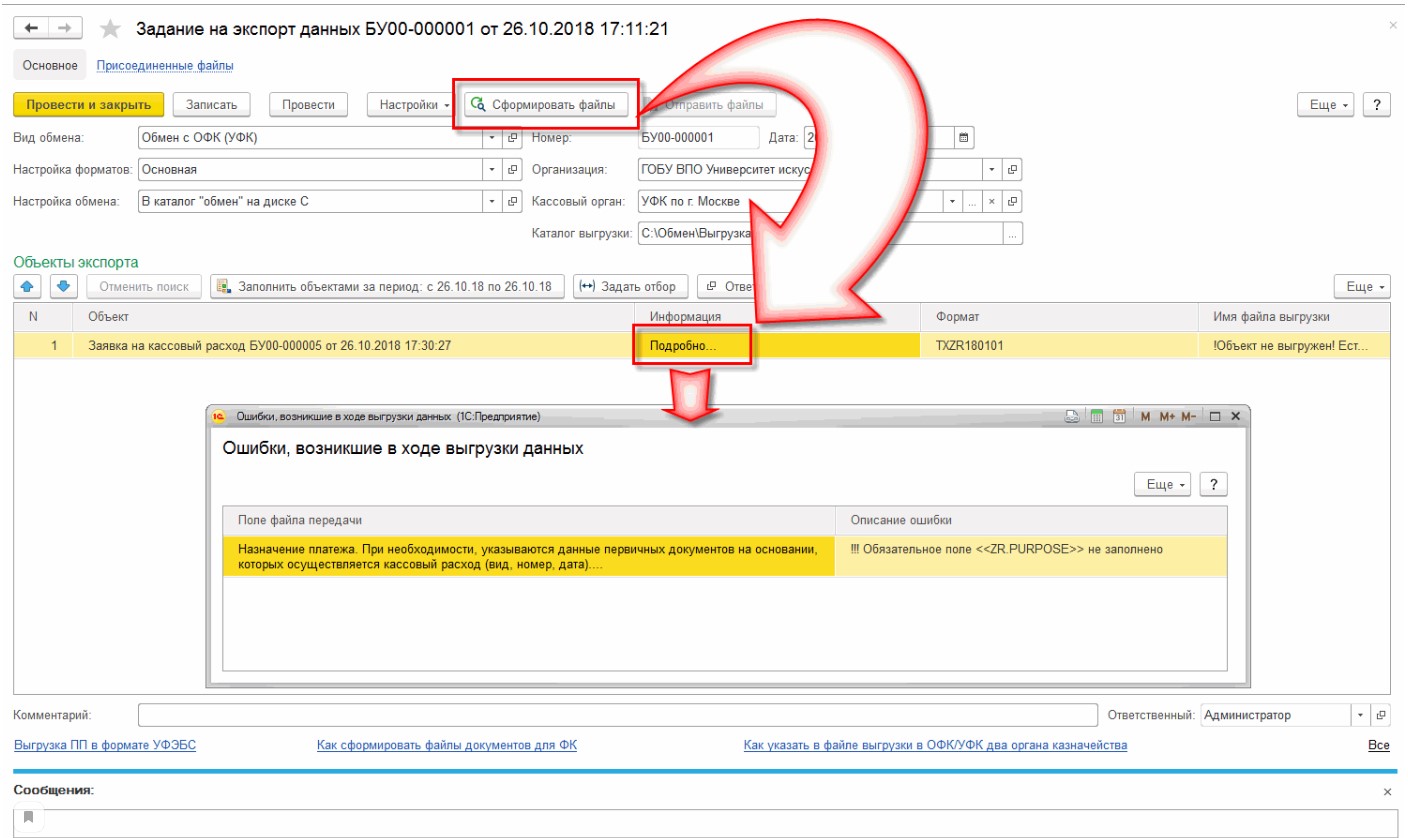
Task: Close the Сообщения panel with its x
Action: click(x=1386, y=791)
